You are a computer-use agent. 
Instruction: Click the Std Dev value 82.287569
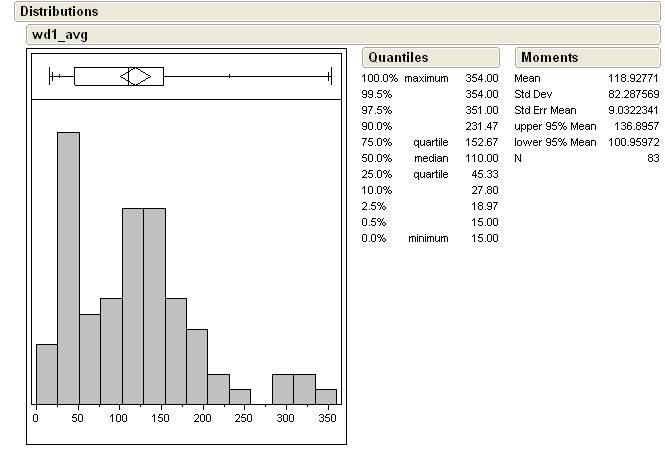tap(628, 94)
